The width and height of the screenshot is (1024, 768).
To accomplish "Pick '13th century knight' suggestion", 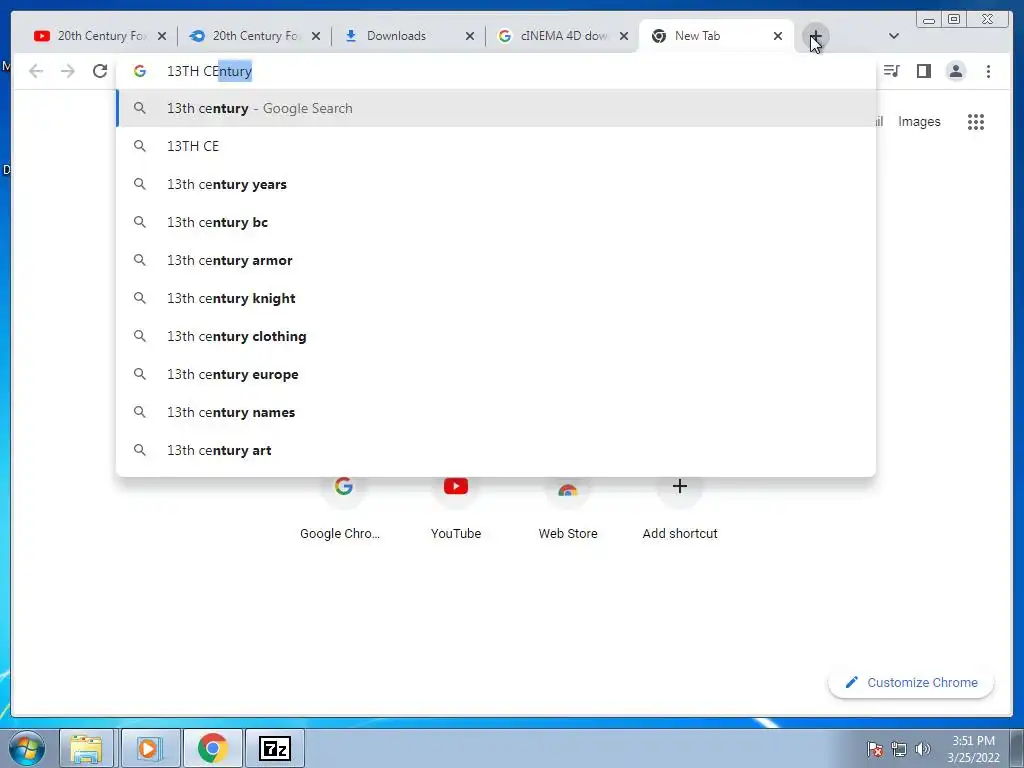I will [496, 298].
